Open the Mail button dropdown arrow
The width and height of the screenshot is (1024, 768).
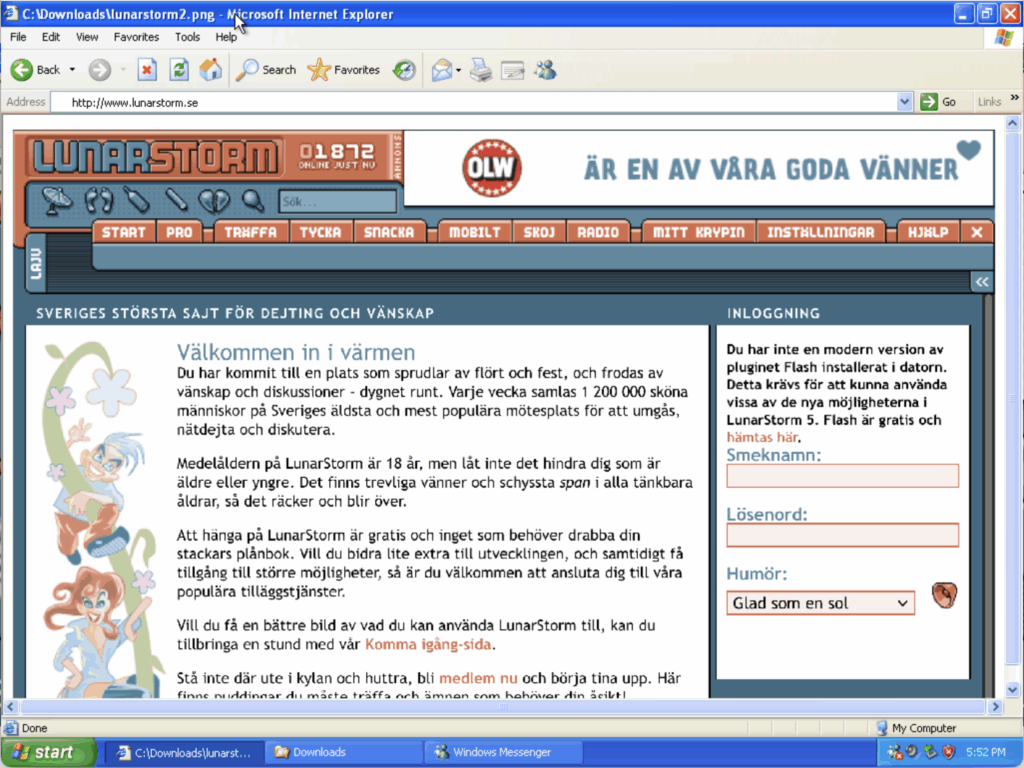click(x=458, y=69)
